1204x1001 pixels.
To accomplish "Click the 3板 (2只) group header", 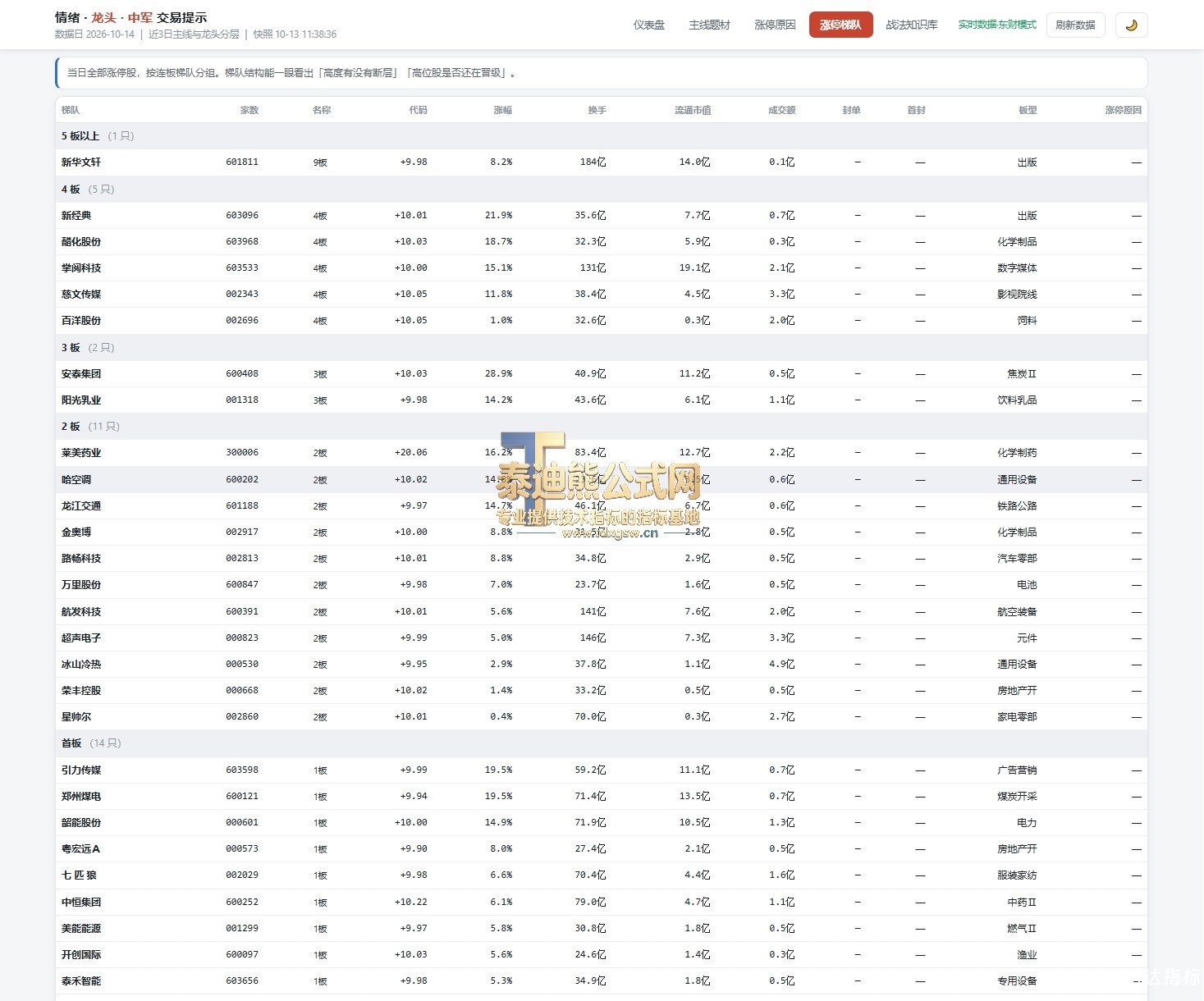I will click(x=602, y=348).
